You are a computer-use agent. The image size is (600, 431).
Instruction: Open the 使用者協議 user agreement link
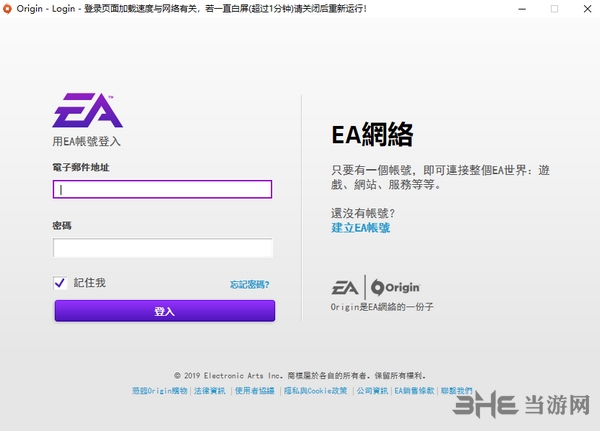click(254, 390)
